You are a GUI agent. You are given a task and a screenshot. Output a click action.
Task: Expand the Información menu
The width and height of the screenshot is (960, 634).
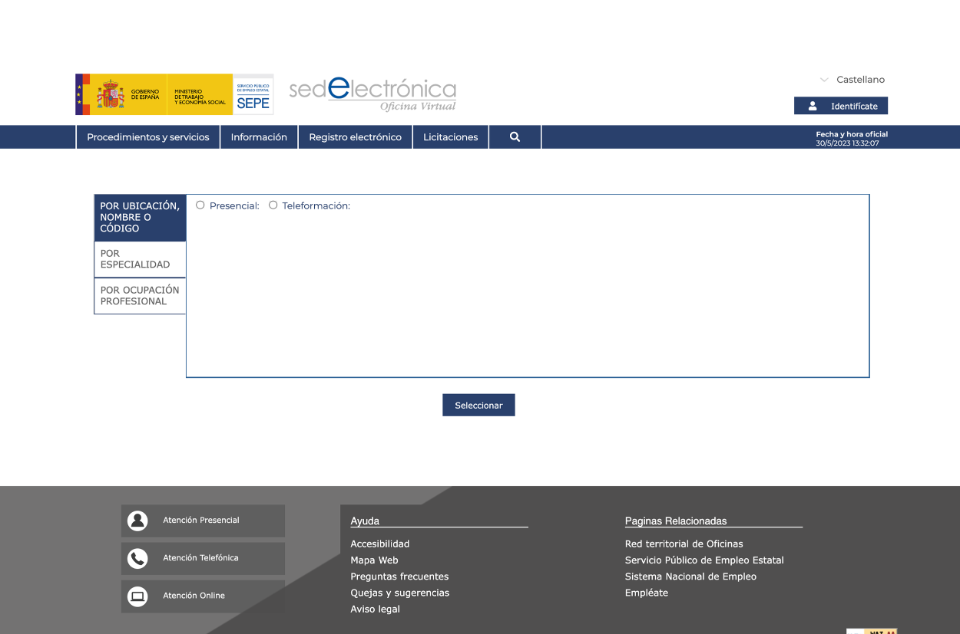point(259,137)
